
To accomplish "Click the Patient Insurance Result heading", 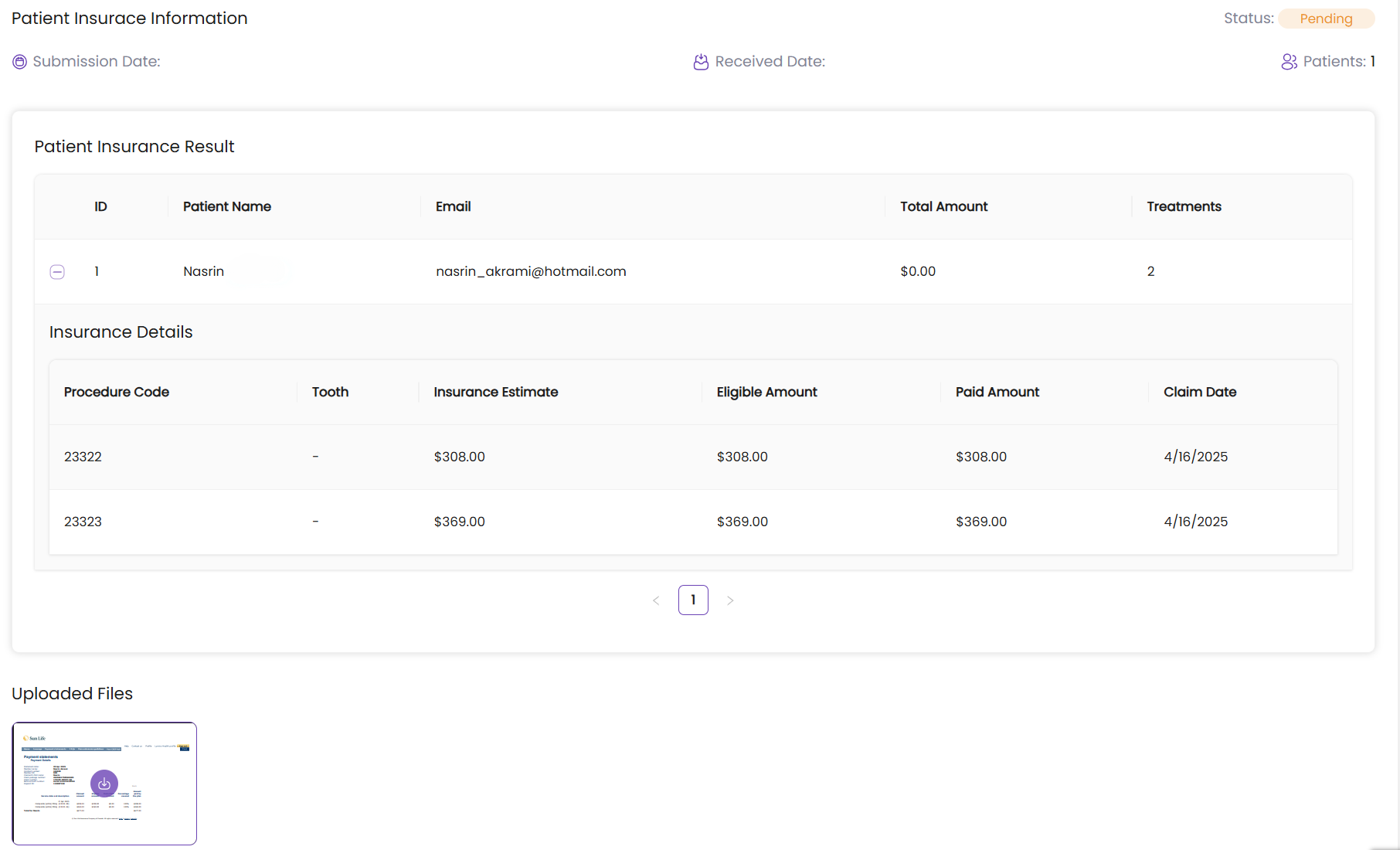I will click(x=134, y=147).
